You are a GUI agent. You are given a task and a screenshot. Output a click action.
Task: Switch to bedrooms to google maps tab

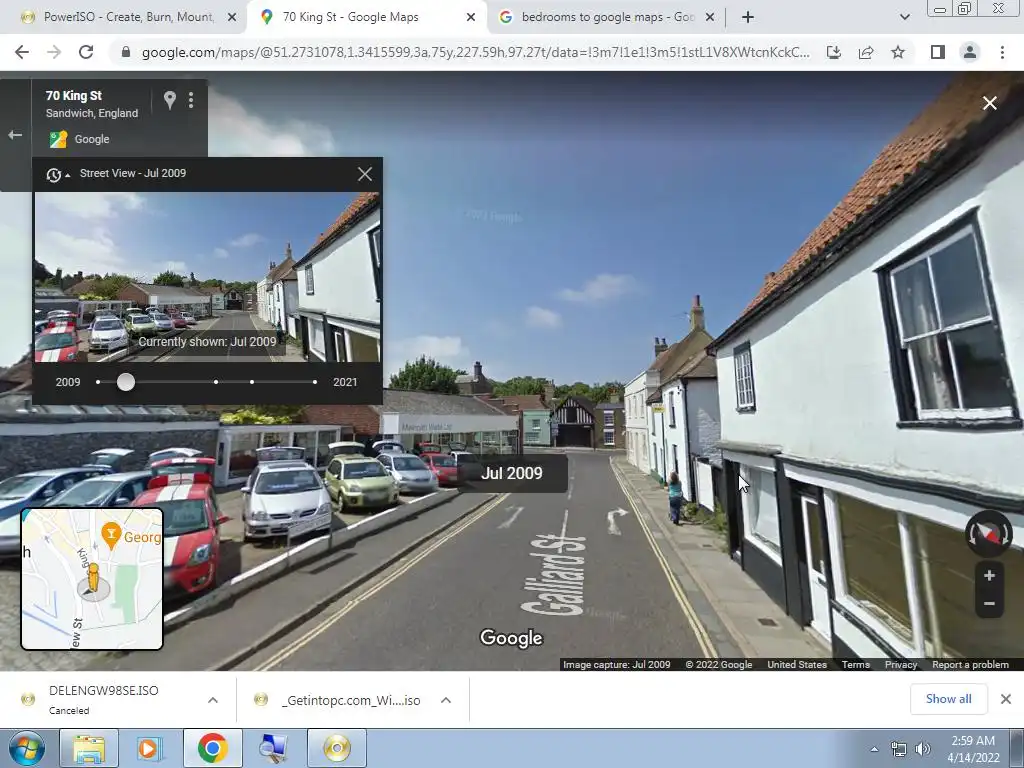608,17
